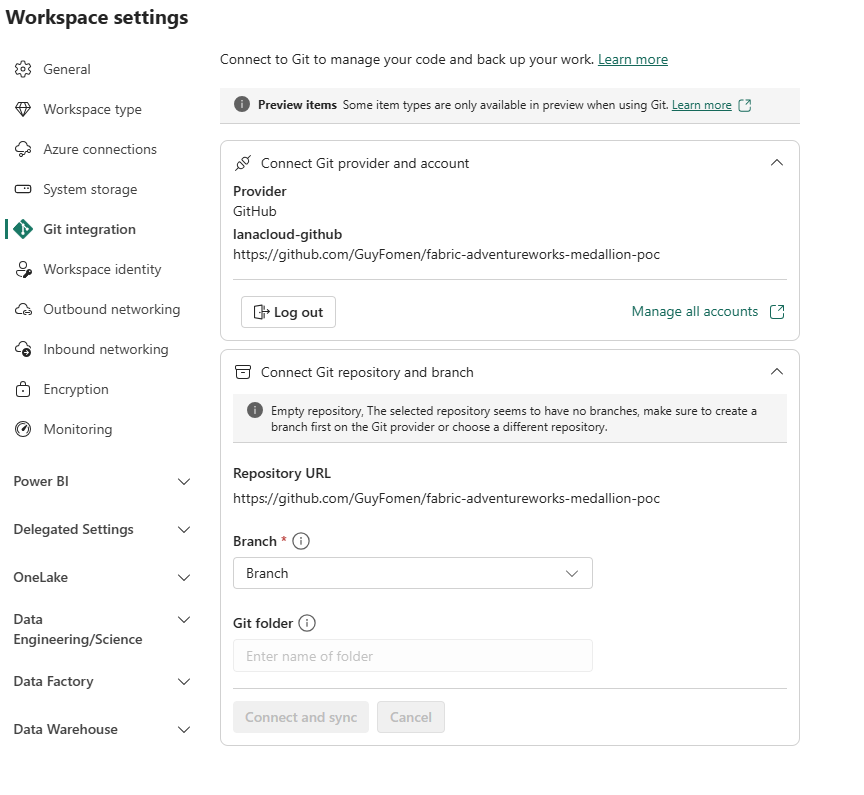Click the lanacloud-github account name
The height and width of the screenshot is (795, 864).
pyautogui.click(x=288, y=235)
